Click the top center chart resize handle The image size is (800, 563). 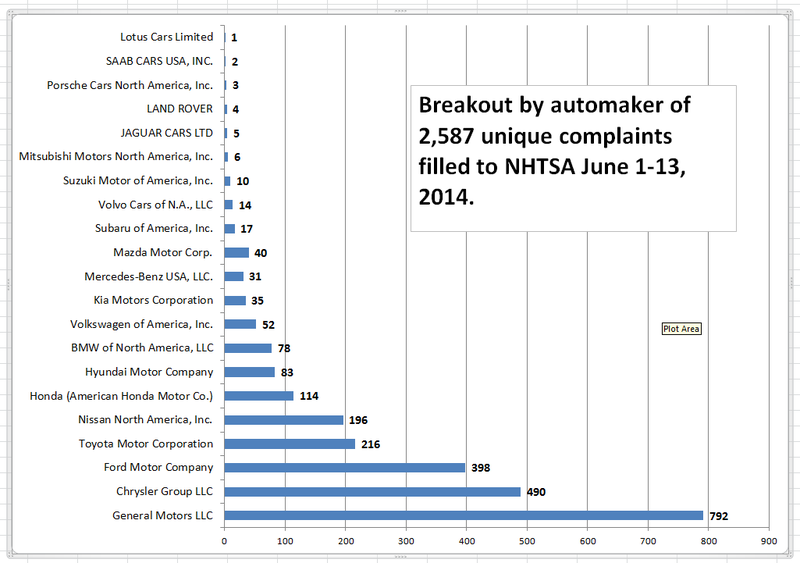[x=401, y=11]
